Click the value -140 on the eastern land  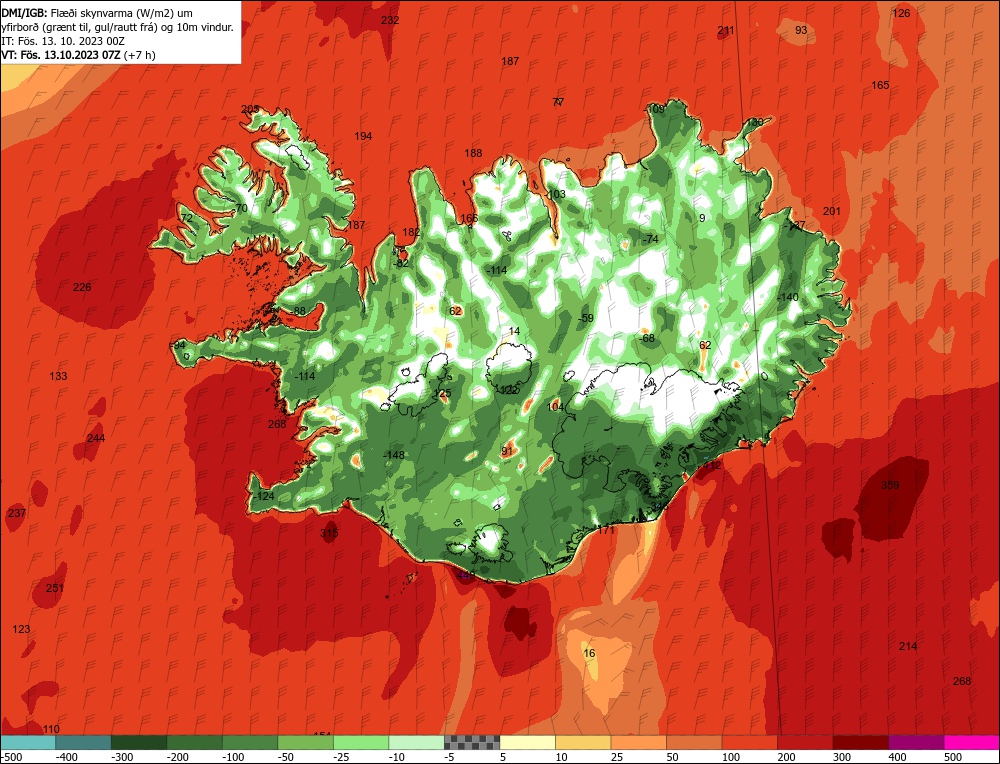click(788, 297)
